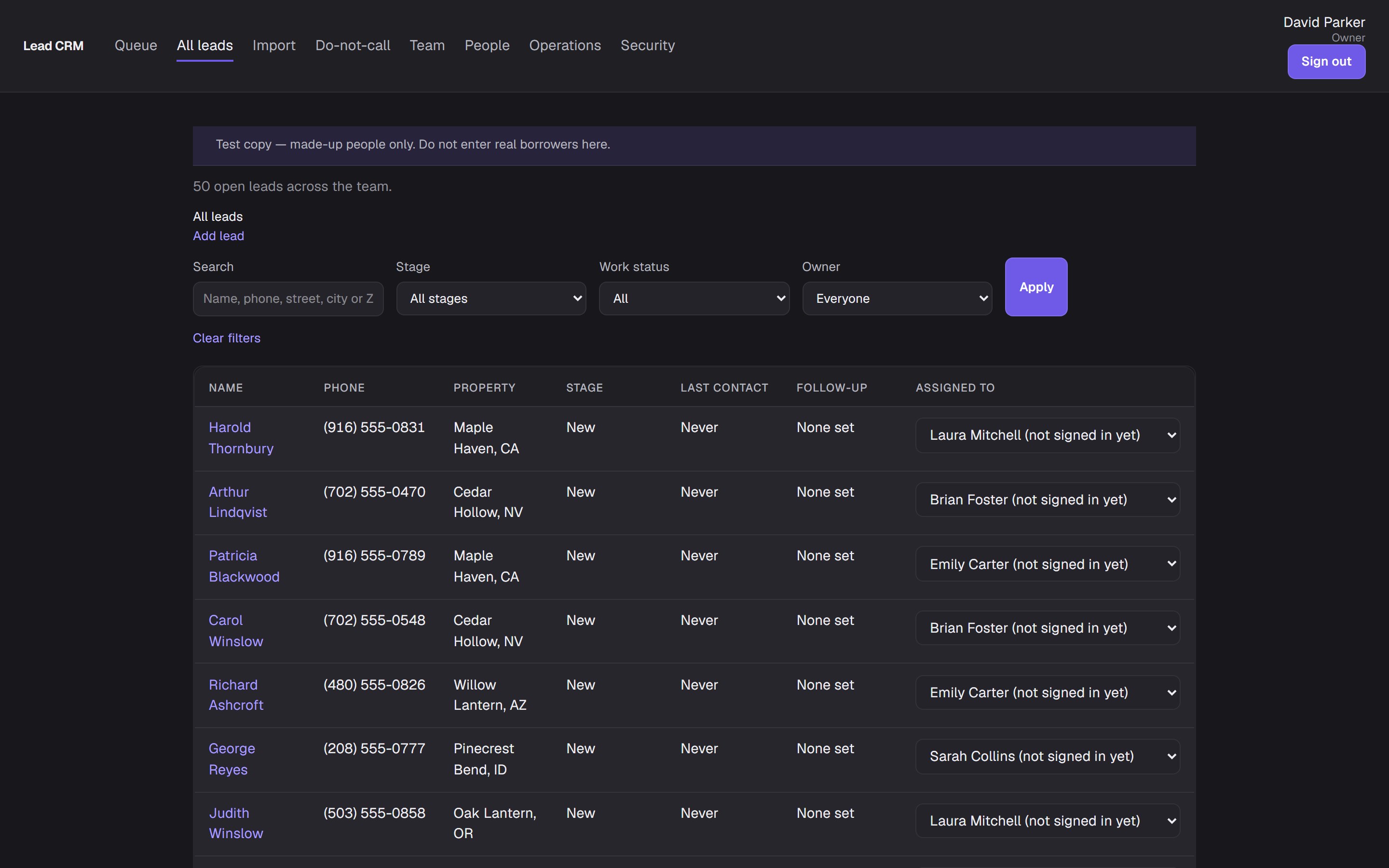The image size is (1389, 868).
Task: Open the Arthur Lindqvist lead
Action: pyautogui.click(x=238, y=502)
